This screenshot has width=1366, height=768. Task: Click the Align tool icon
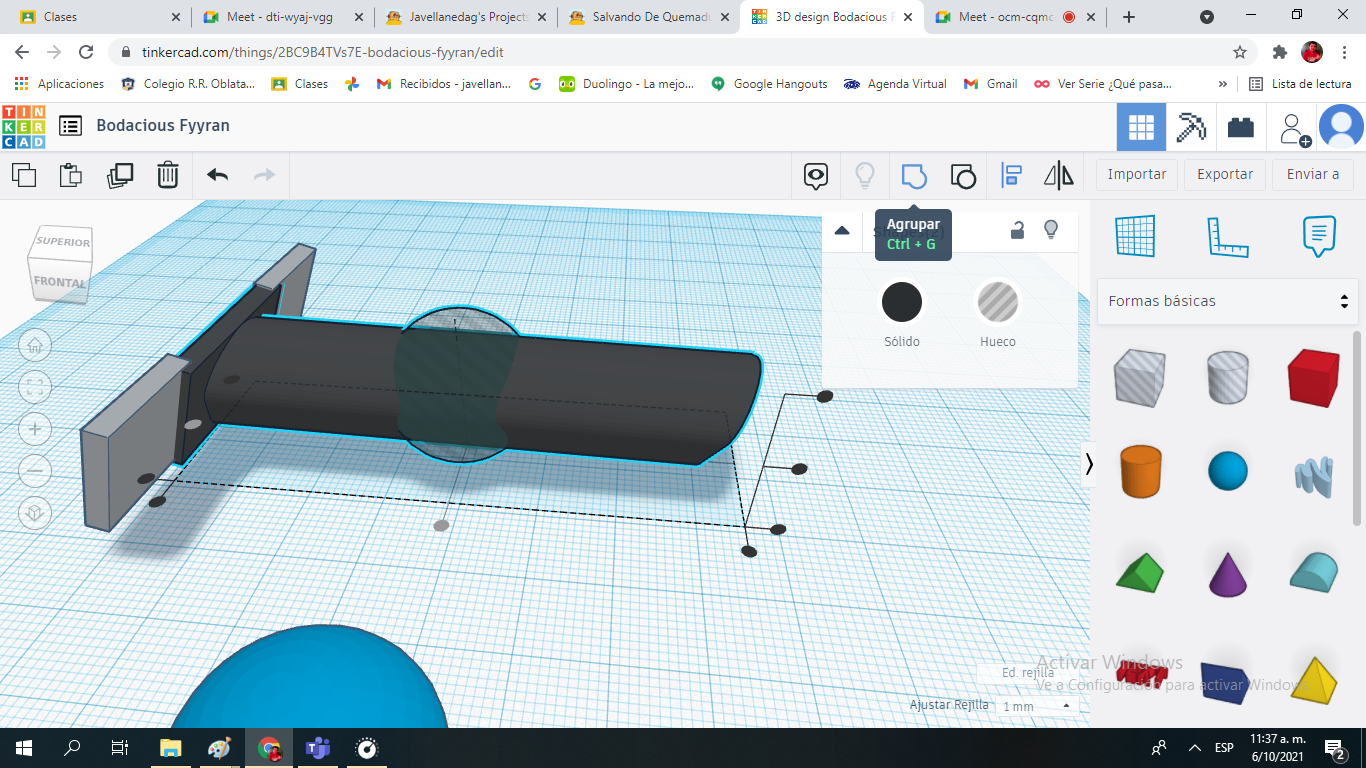[1011, 176]
